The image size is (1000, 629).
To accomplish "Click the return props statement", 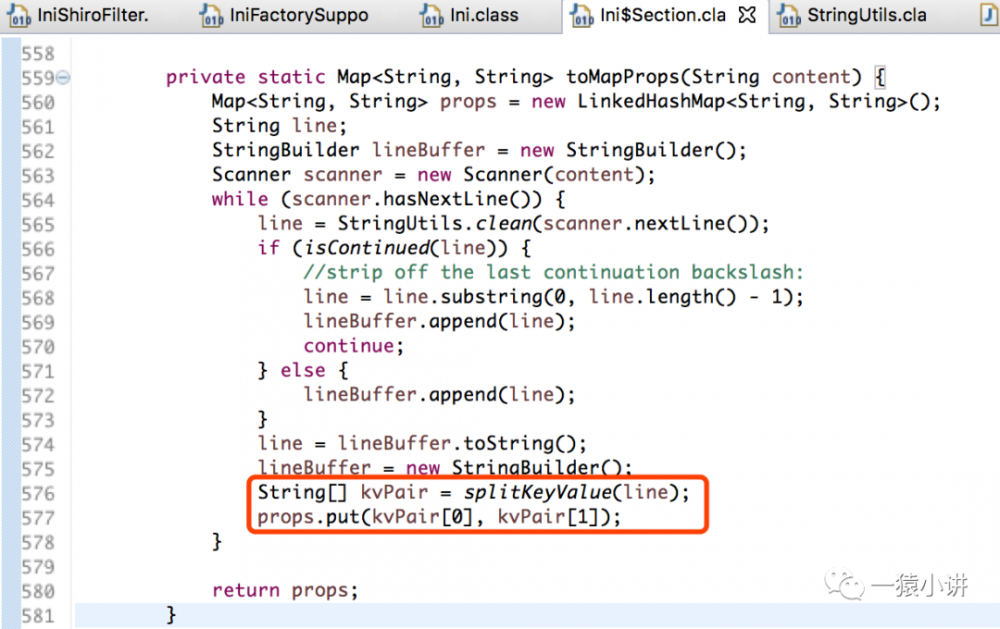I will click(x=285, y=591).
